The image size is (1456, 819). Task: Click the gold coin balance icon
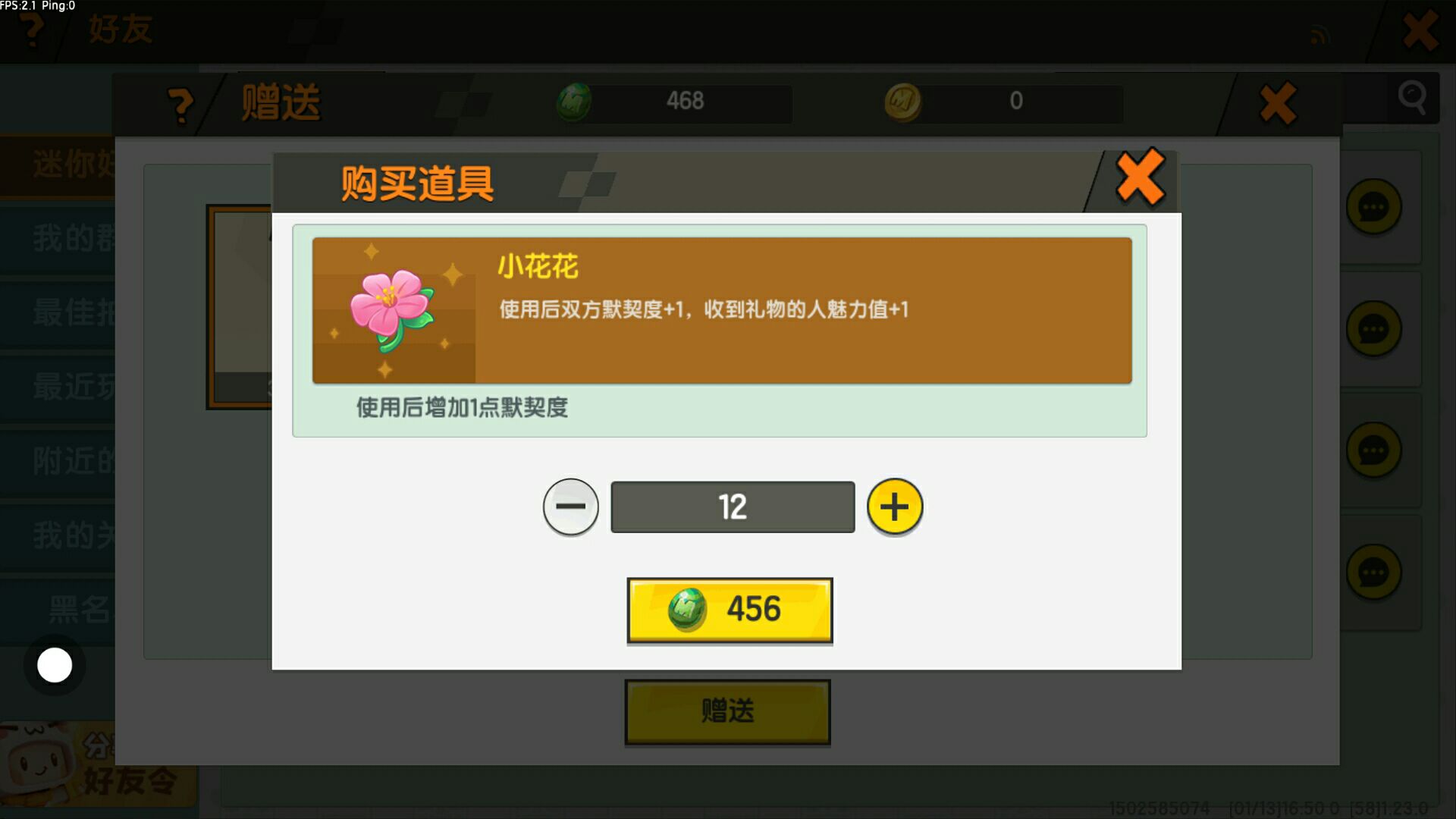(x=902, y=102)
